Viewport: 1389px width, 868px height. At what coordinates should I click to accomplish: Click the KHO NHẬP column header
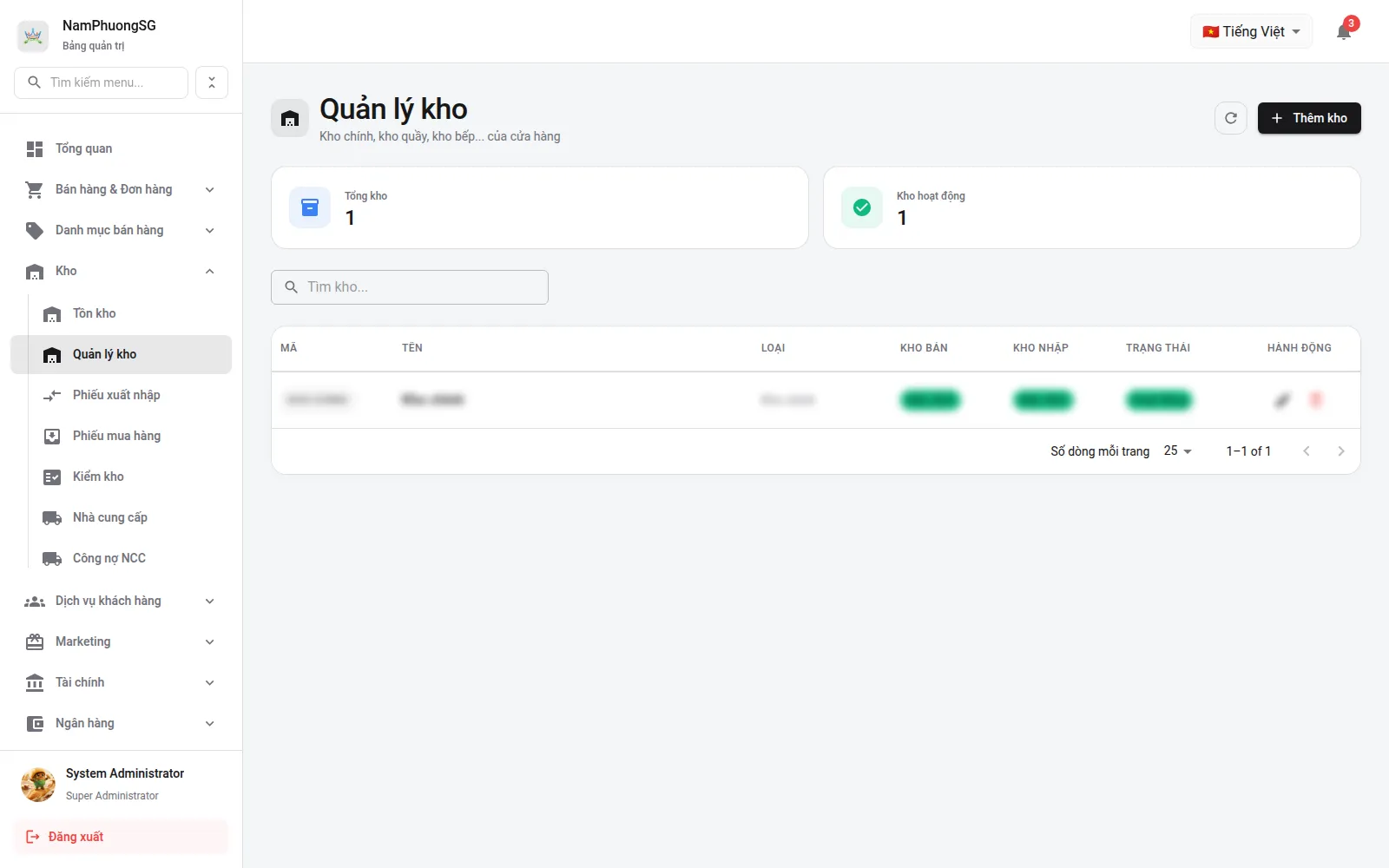pyautogui.click(x=1040, y=348)
